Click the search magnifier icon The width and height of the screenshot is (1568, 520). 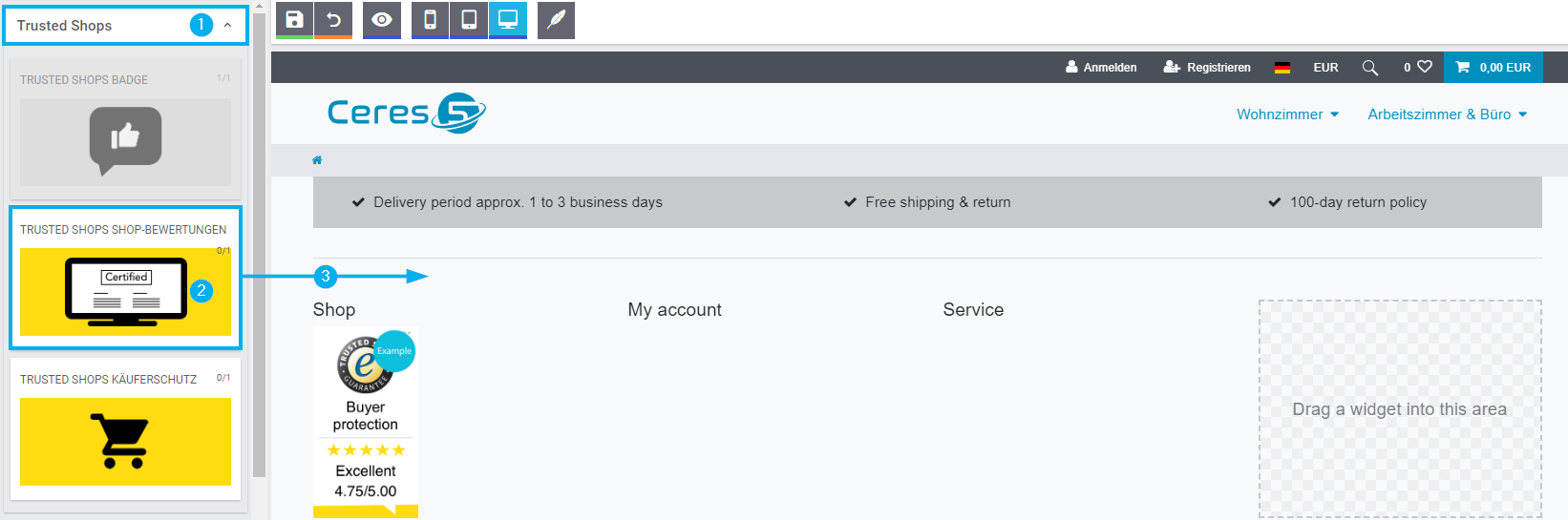click(x=1369, y=68)
